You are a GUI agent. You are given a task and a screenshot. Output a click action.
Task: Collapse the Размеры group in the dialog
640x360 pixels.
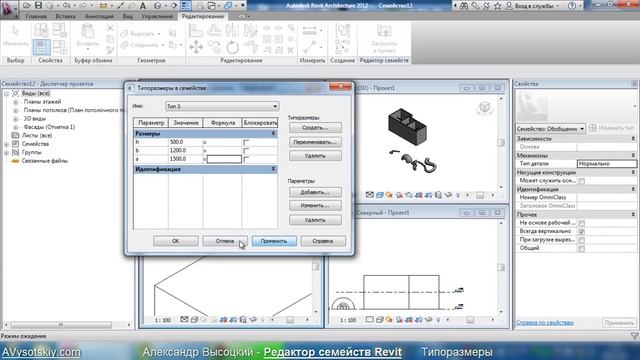[273, 133]
